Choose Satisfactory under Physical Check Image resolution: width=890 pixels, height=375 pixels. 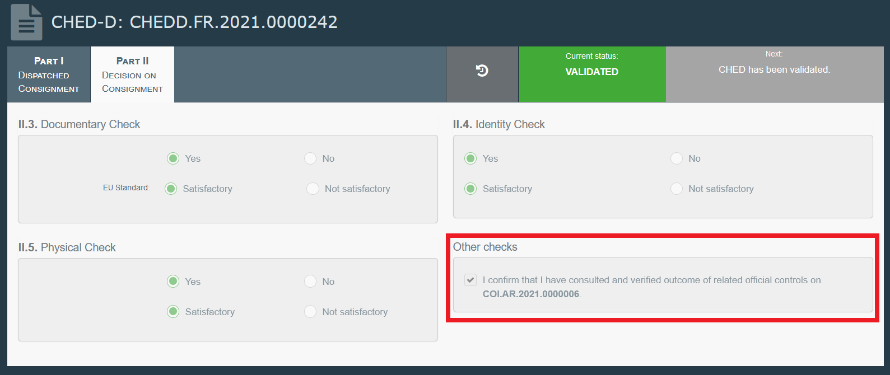point(173,311)
